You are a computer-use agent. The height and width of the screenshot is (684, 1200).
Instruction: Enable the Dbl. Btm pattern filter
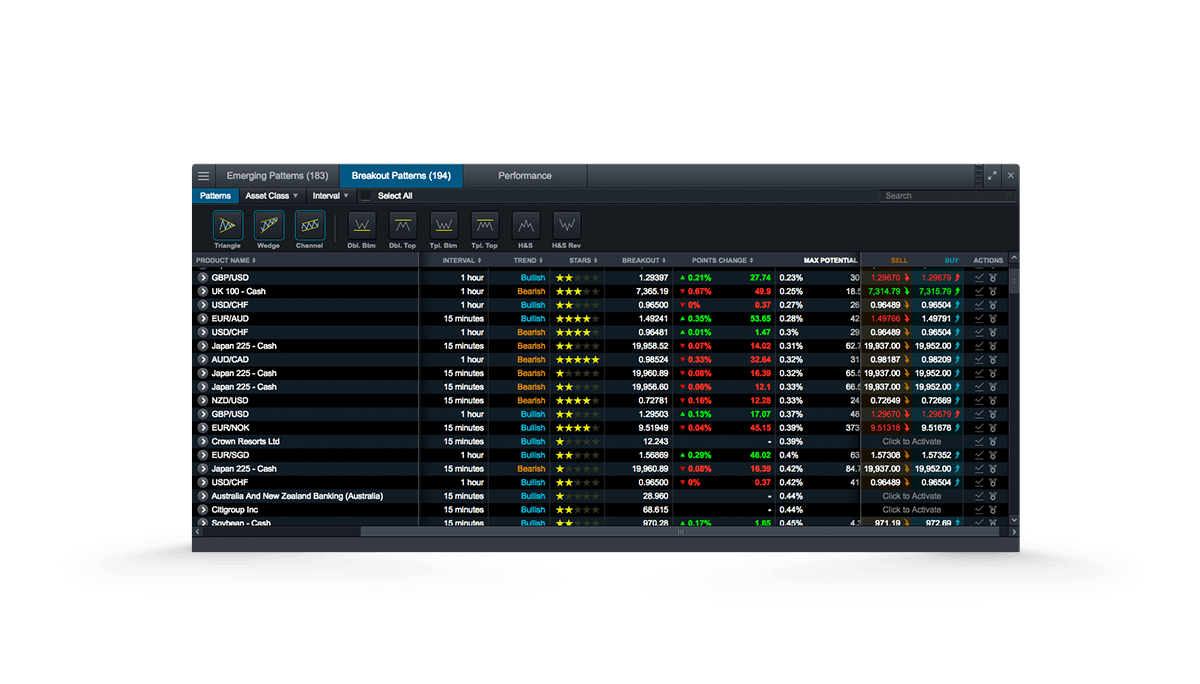[x=361, y=225]
